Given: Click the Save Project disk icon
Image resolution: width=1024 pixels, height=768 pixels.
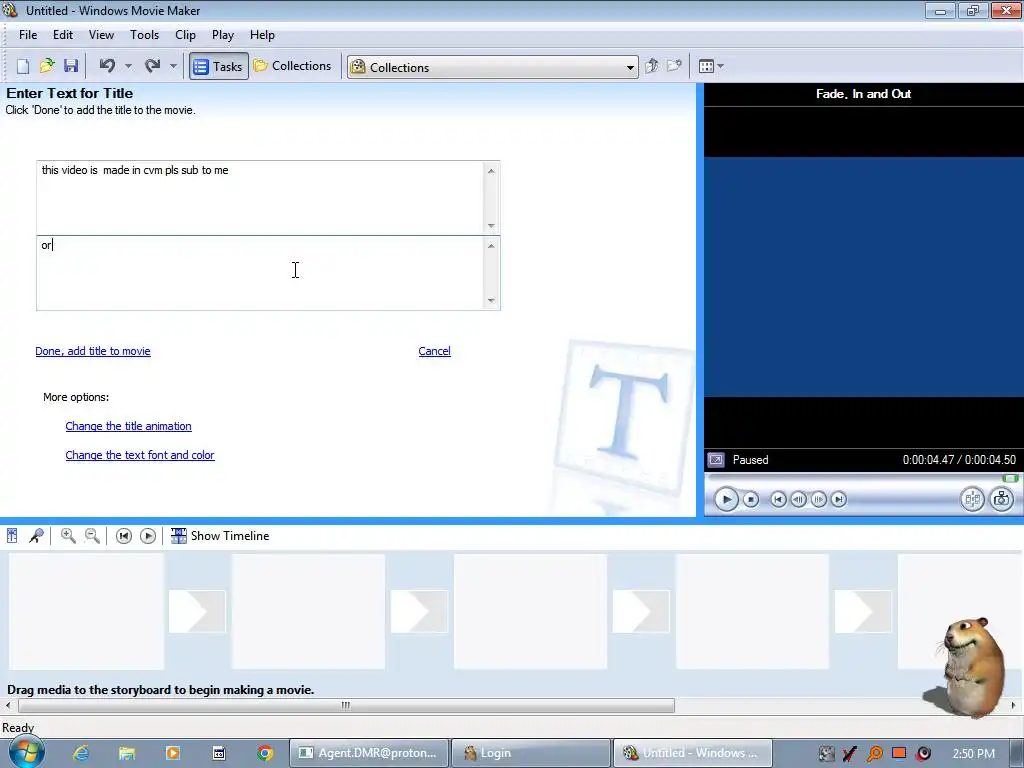Looking at the screenshot, I should (x=71, y=66).
